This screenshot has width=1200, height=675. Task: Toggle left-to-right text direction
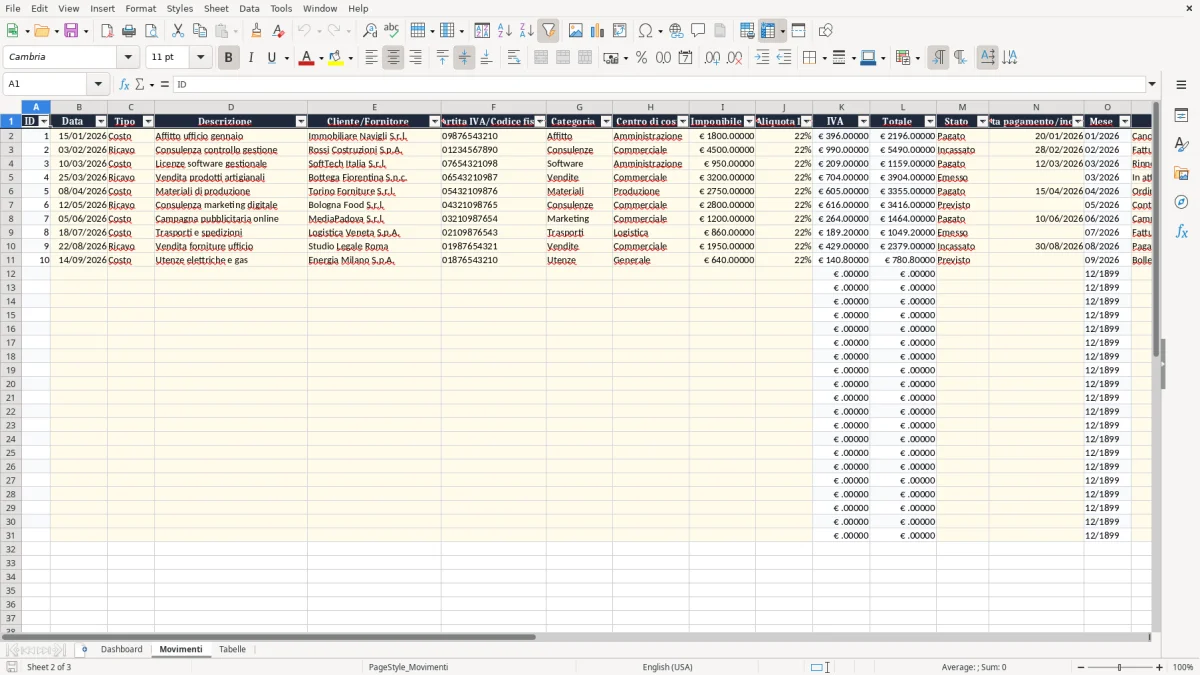[938, 58]
